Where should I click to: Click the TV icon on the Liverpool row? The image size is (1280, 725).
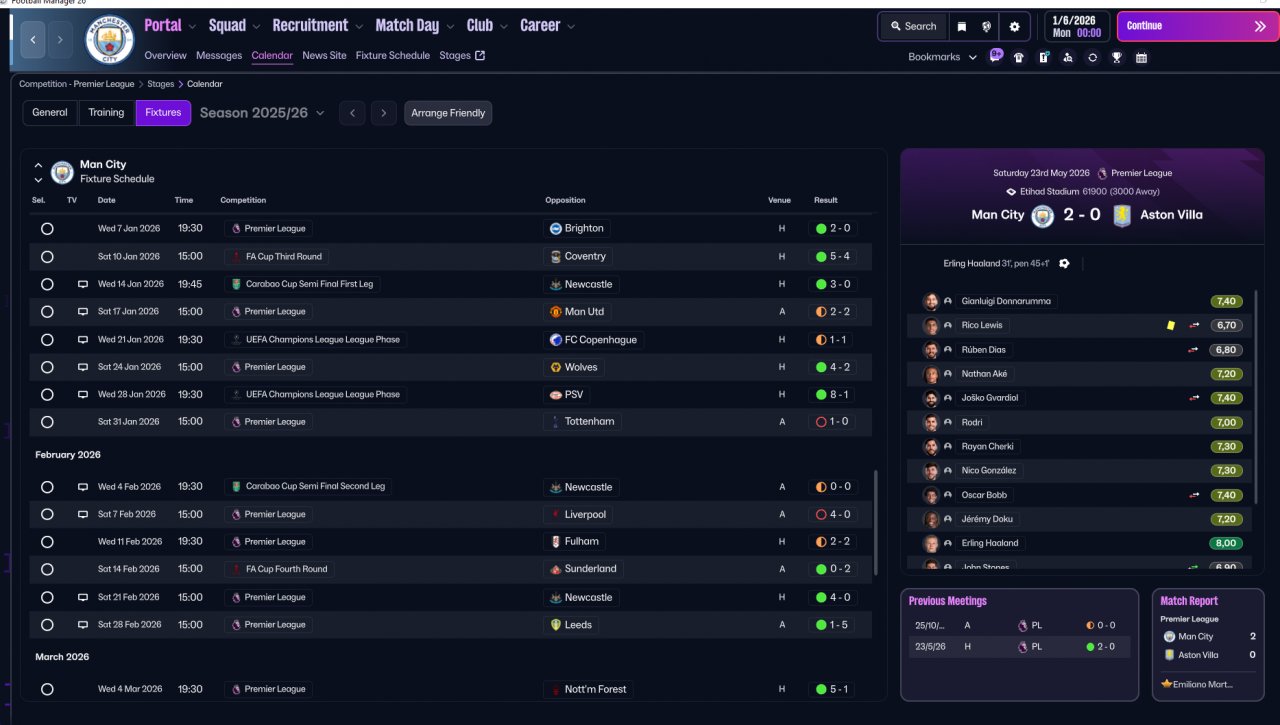(83, 514)
